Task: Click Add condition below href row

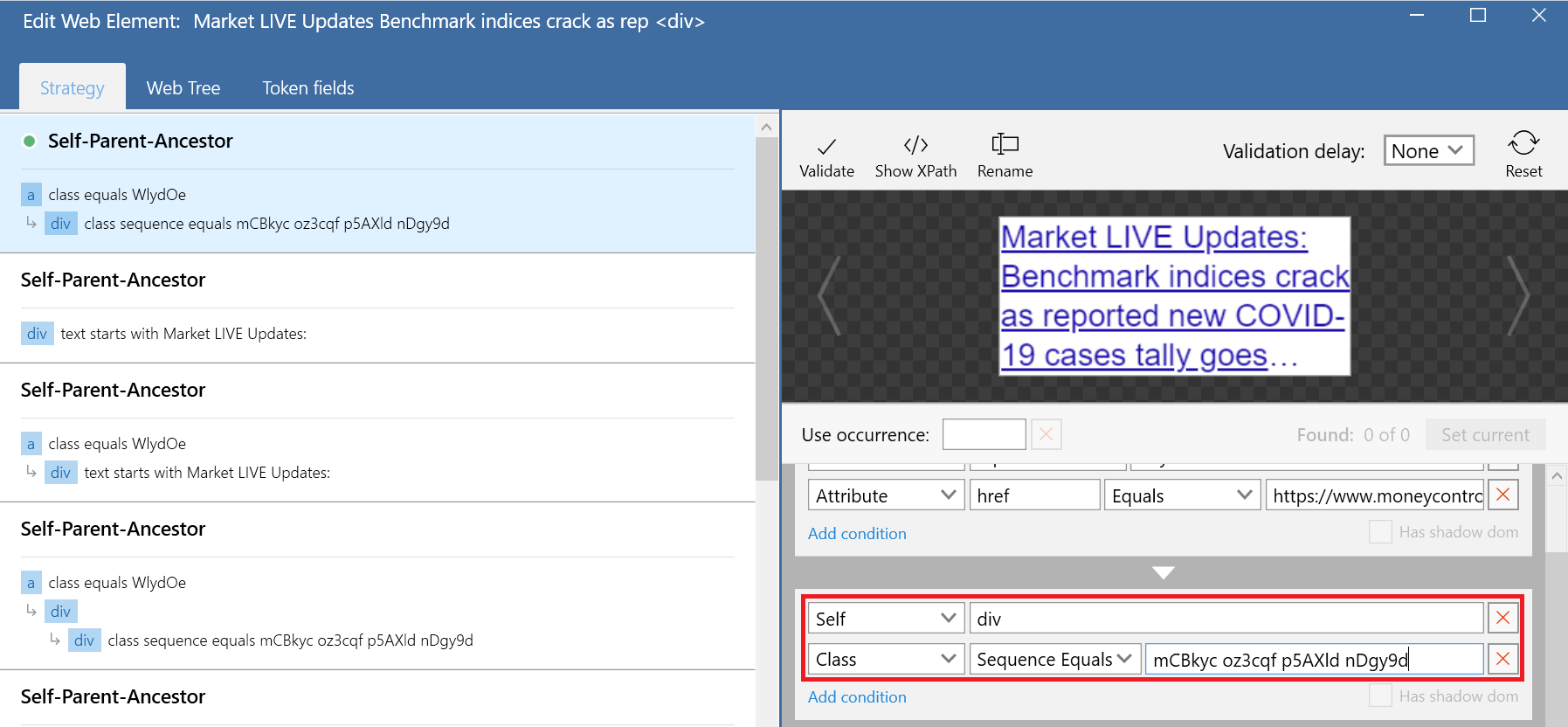Action: 857,534
